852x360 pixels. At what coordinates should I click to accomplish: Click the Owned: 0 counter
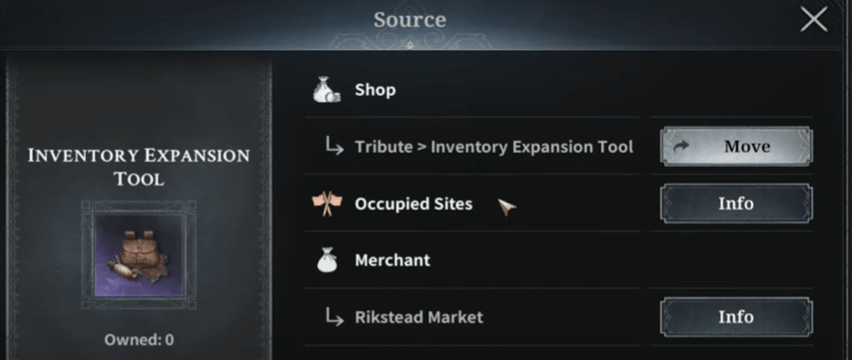point(139,340)
